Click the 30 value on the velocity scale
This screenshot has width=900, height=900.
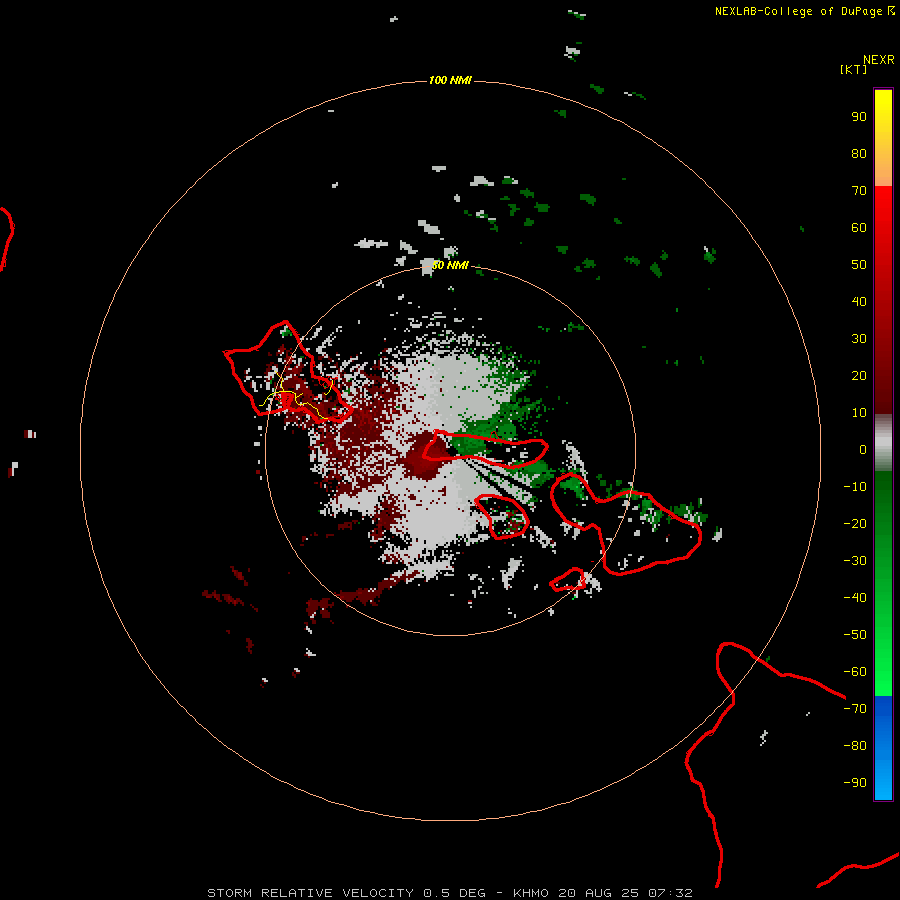tap(859, 339)
